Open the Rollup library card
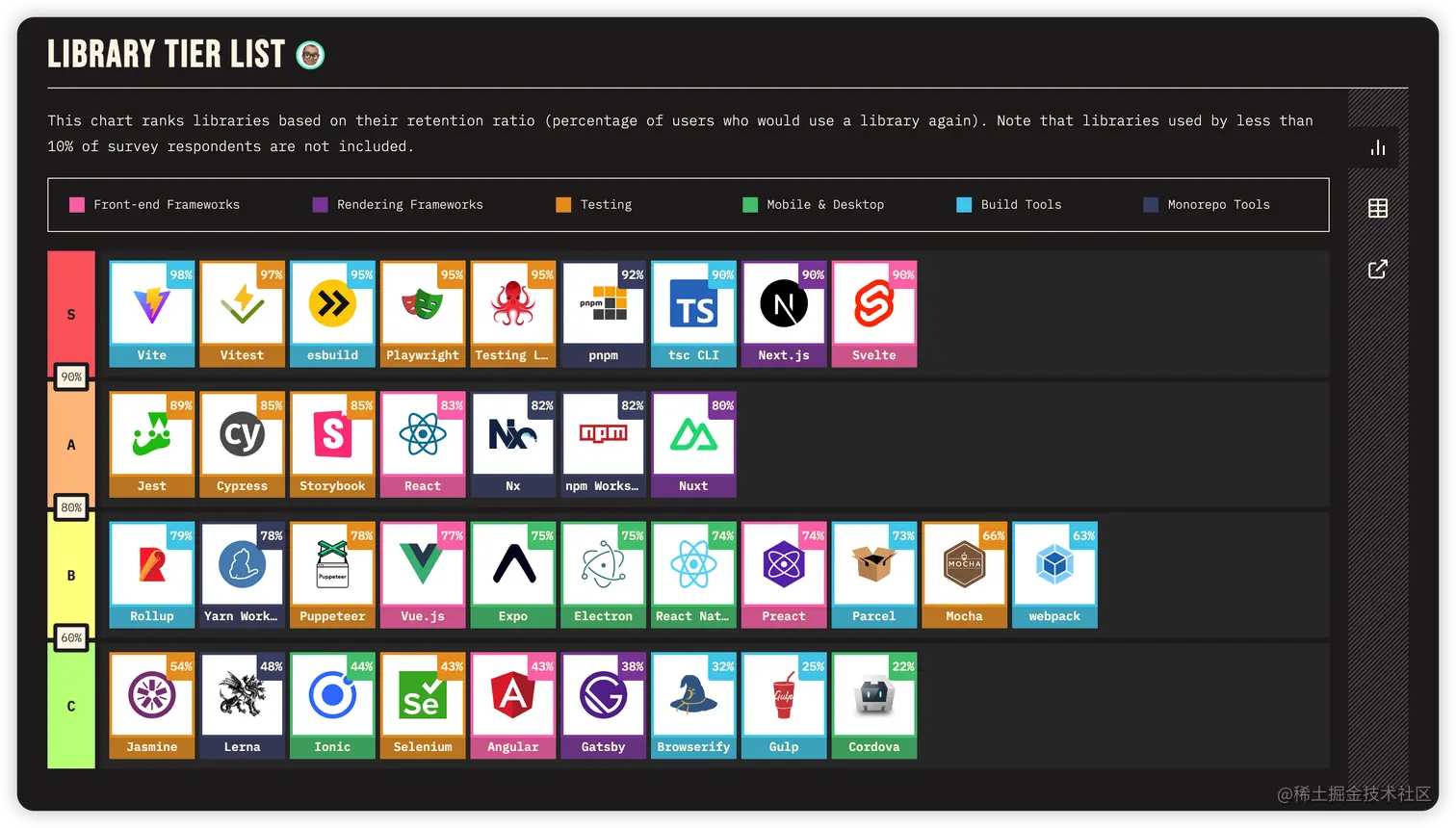This screenshot has height=828, width=1456. coord(152,575)
